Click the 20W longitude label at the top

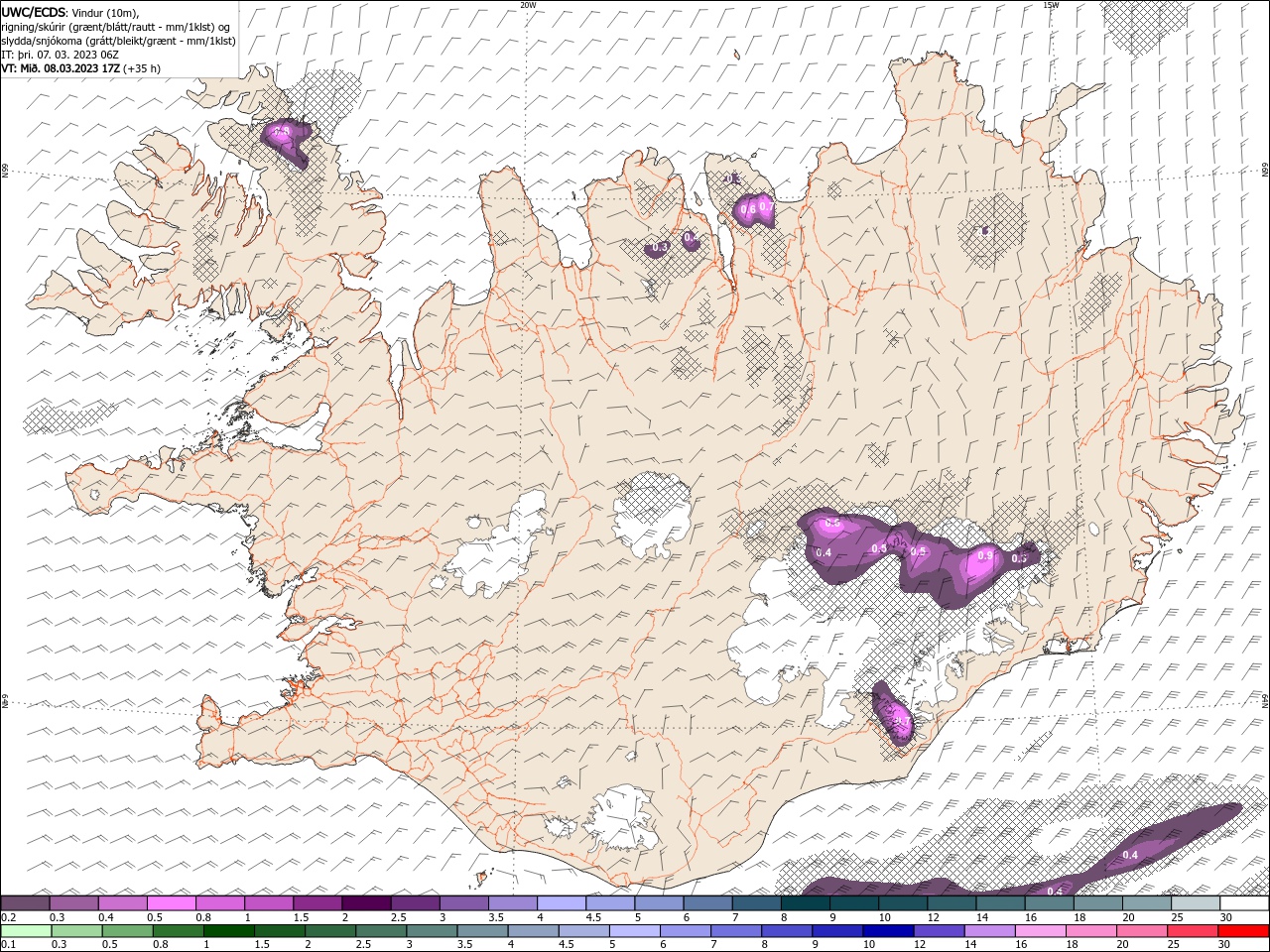point(528,5)
